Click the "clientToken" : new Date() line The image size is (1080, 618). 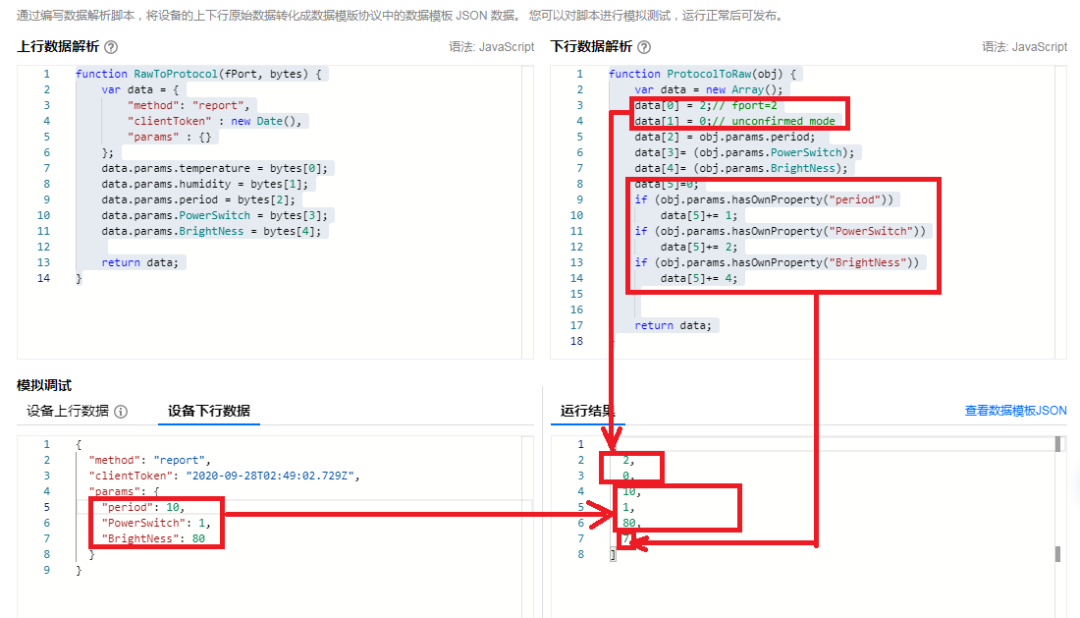click(215, 121)
